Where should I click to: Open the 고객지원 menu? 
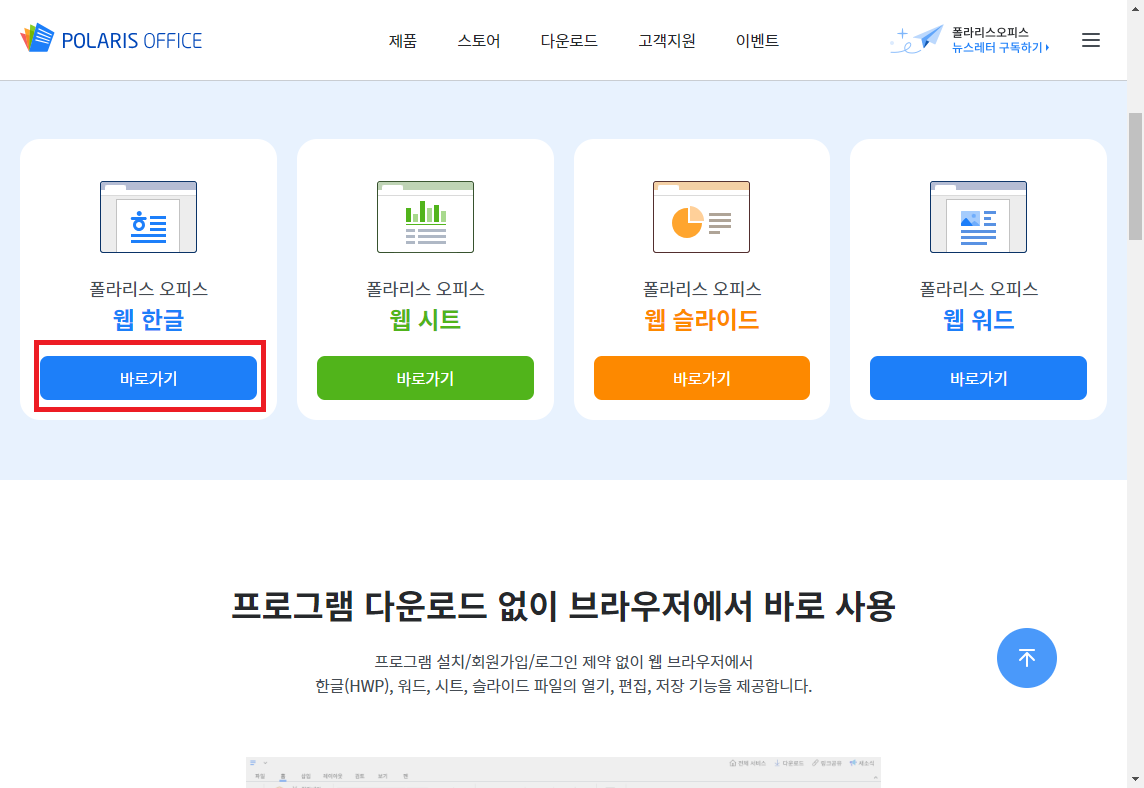click(x=665, y=41)
